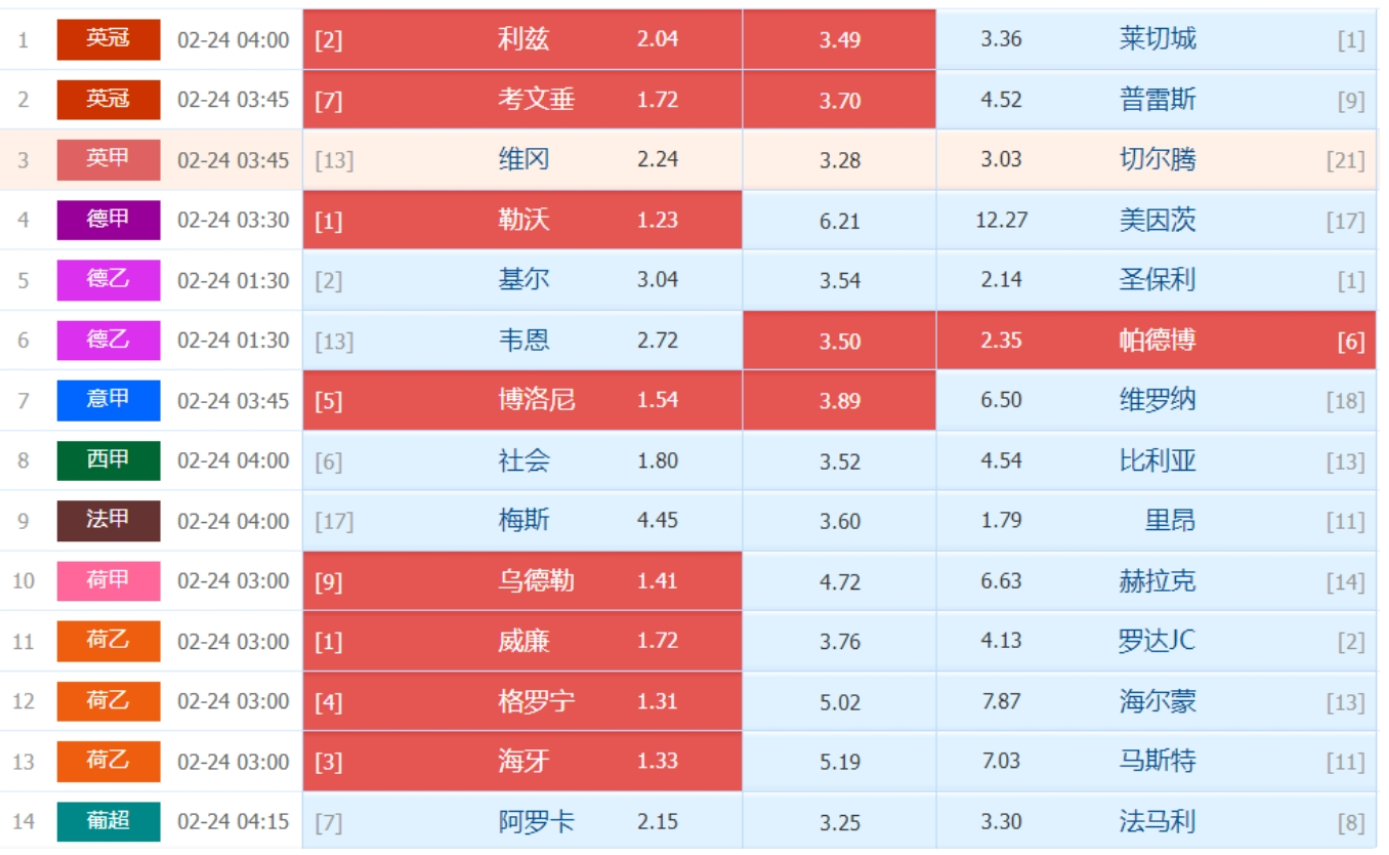Viewport: 1389px width, 855px height.
Task: Open the teal 葡超 league badge
Action: (x=108, y=822)
